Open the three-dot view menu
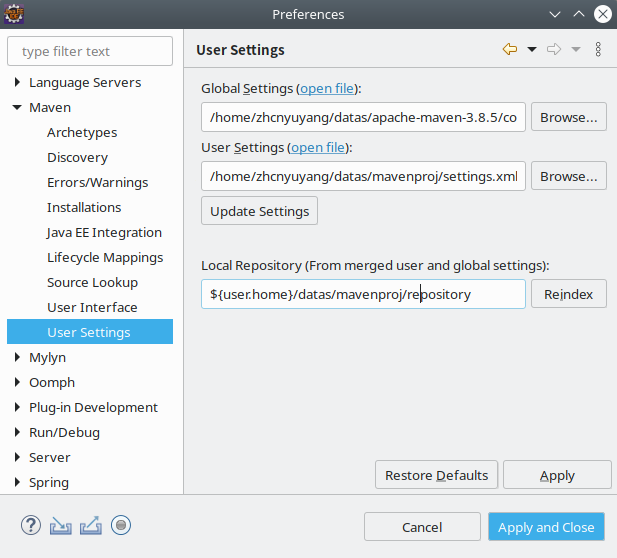This screenshot has width=617, height=558. tap(598, 49)
